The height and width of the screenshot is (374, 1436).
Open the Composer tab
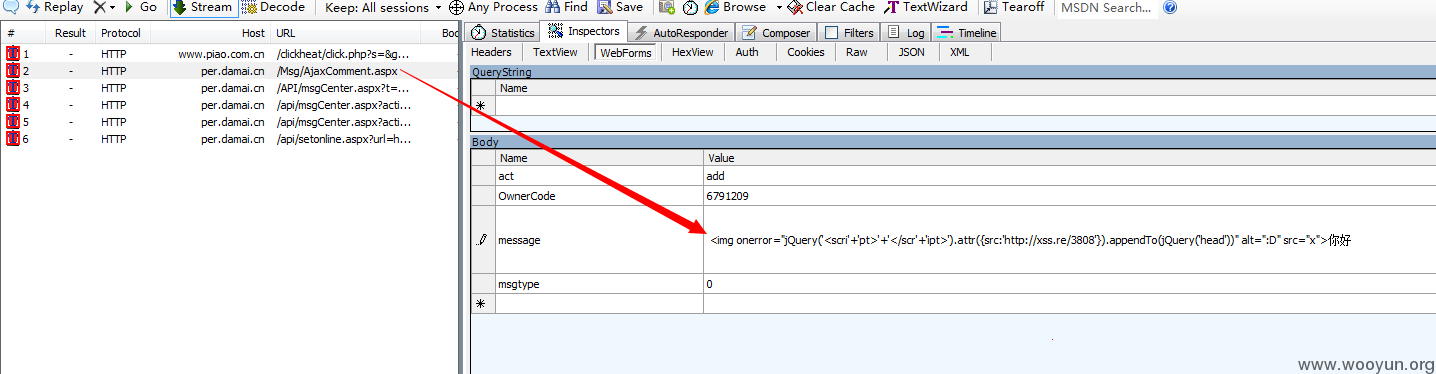(x=775, y=33)
